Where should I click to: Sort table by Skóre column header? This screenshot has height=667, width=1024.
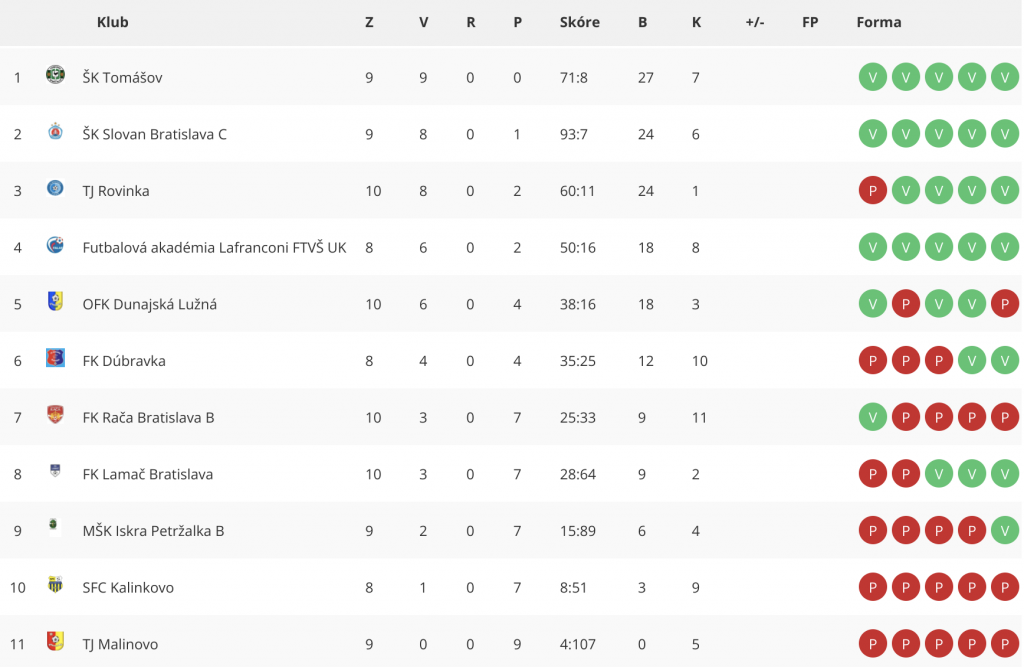(579, 22)
